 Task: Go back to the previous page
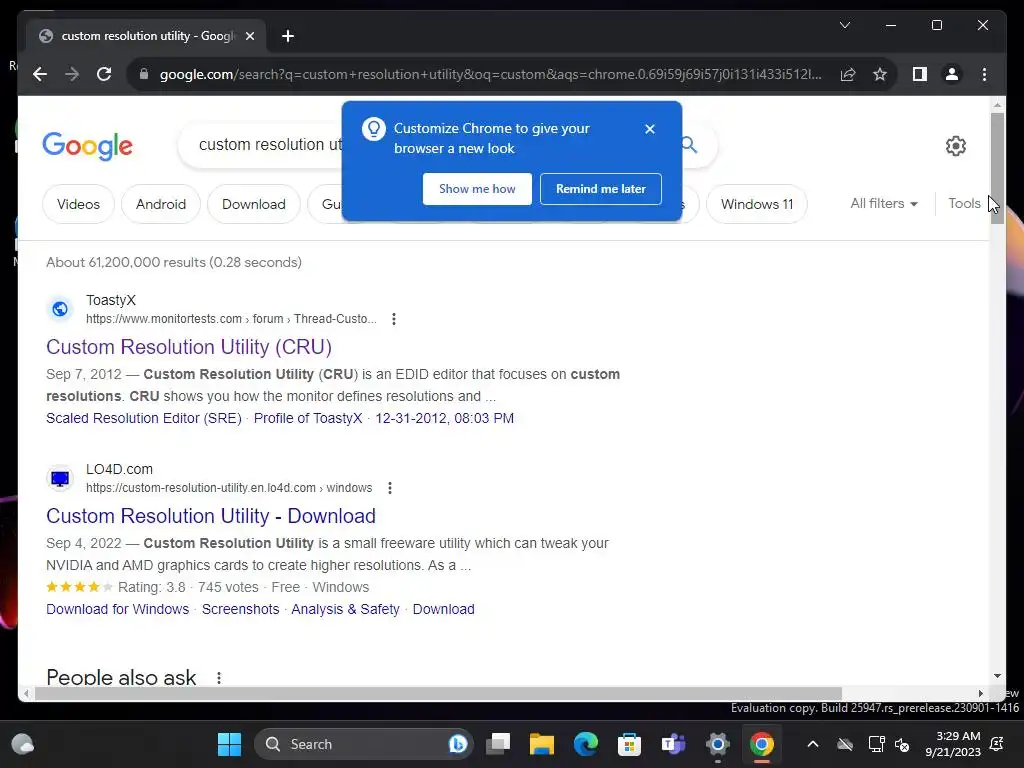40,74
